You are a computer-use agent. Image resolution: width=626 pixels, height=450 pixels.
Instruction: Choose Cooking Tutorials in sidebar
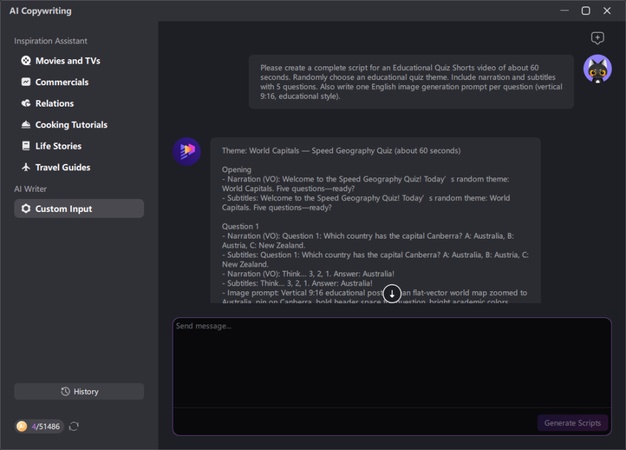click(x=79, y=125)
